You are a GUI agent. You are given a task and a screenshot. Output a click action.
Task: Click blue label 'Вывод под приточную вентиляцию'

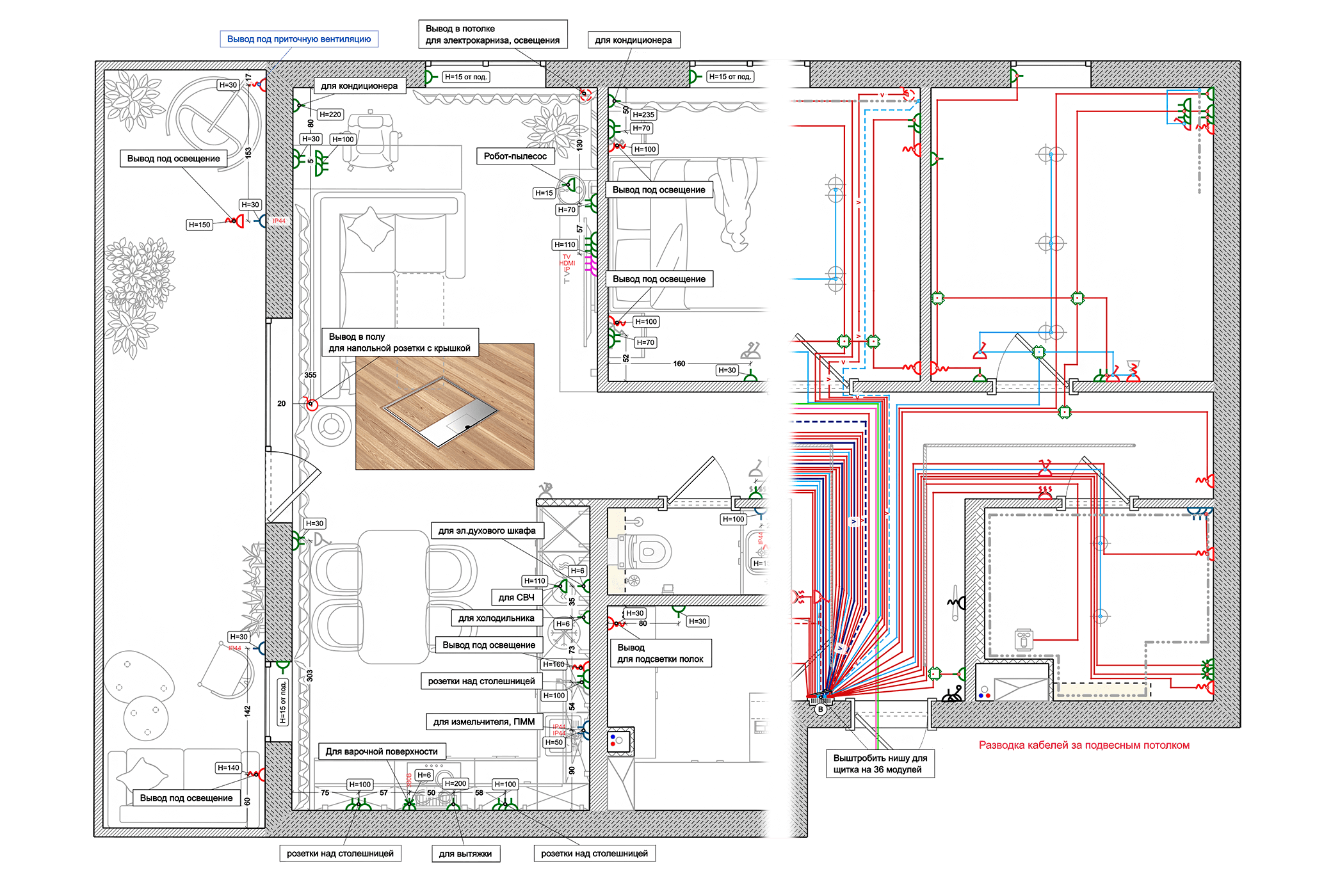[x=298, y=39]
